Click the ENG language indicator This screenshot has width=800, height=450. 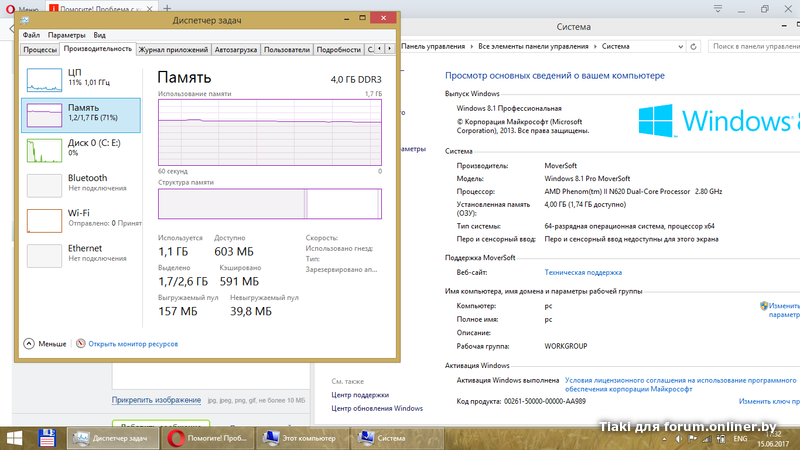tap(740, 439)
